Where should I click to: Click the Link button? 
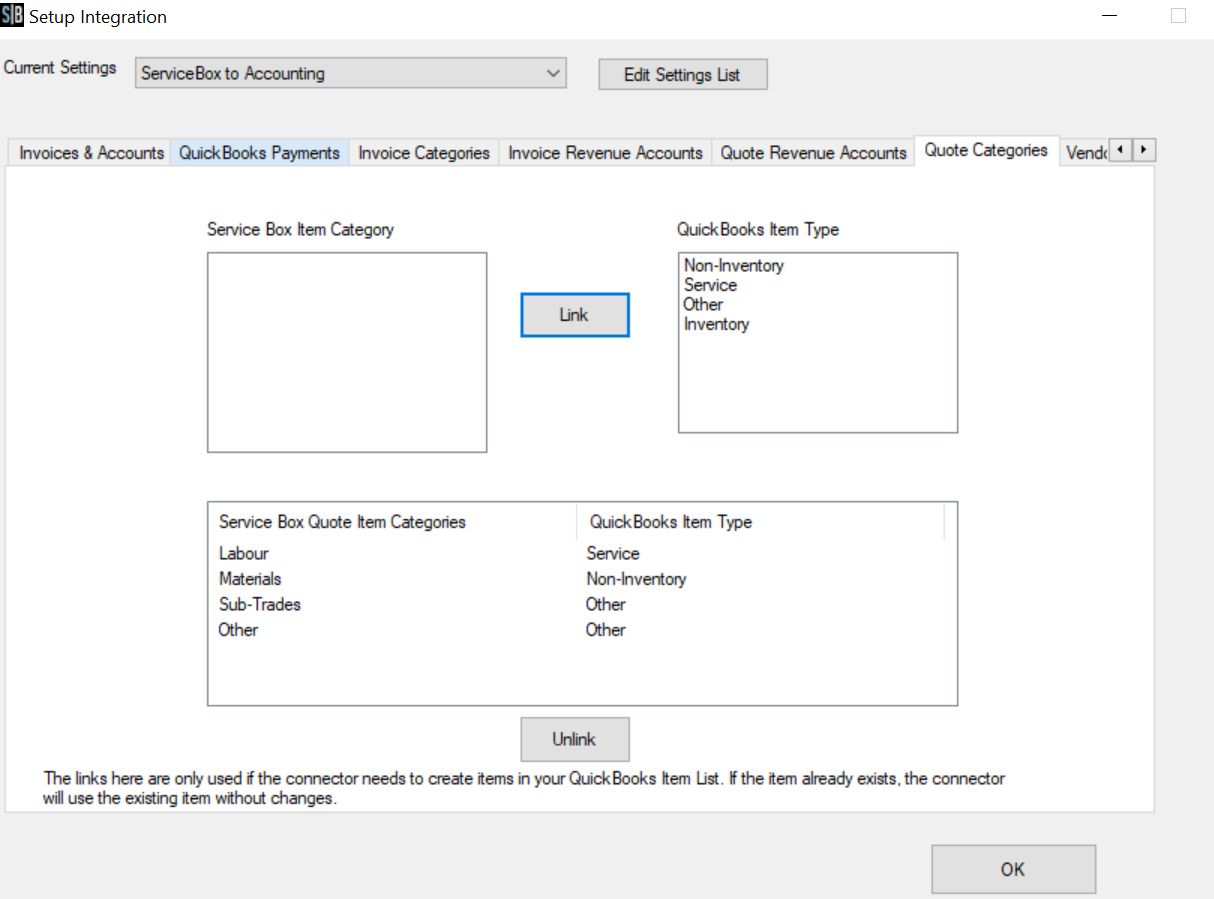click(x=575, y=315)
